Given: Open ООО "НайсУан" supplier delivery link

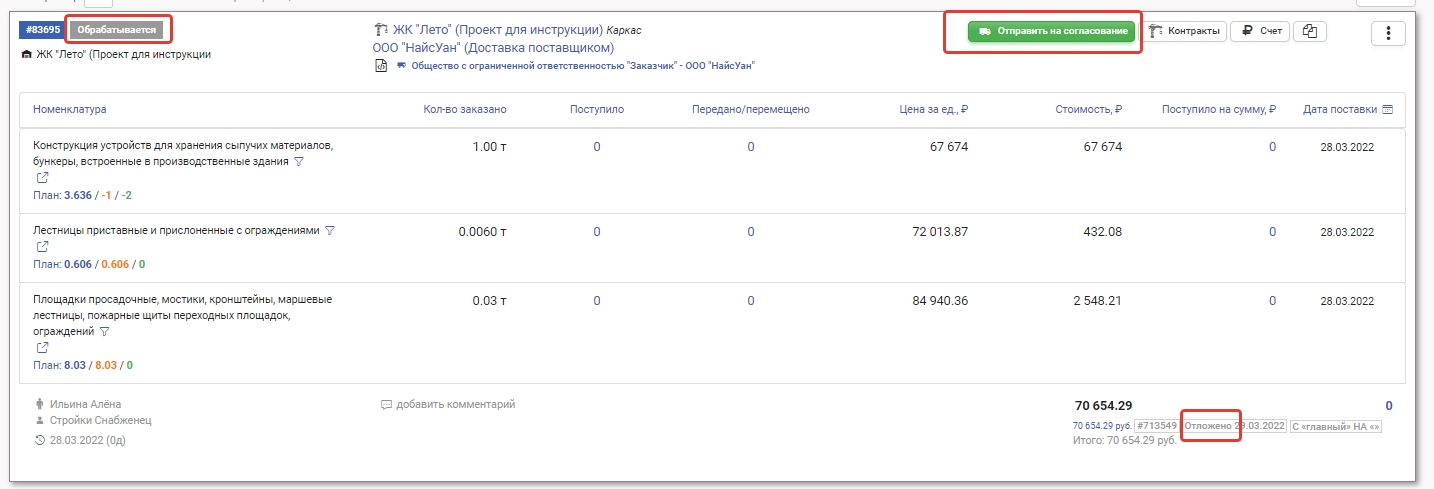Looking at the screenshot, I should [493, 47].
